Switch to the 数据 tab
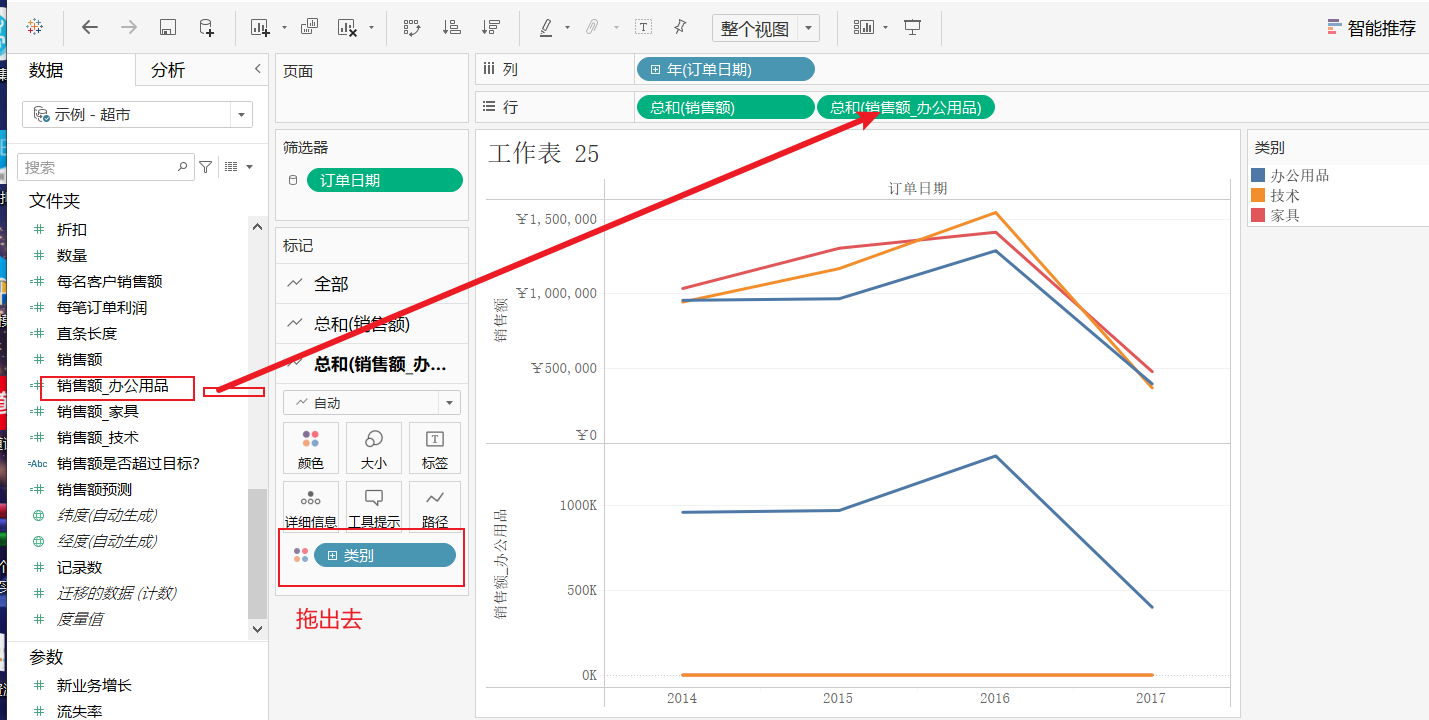The image size is (1429, 720). tap(46, 70)
